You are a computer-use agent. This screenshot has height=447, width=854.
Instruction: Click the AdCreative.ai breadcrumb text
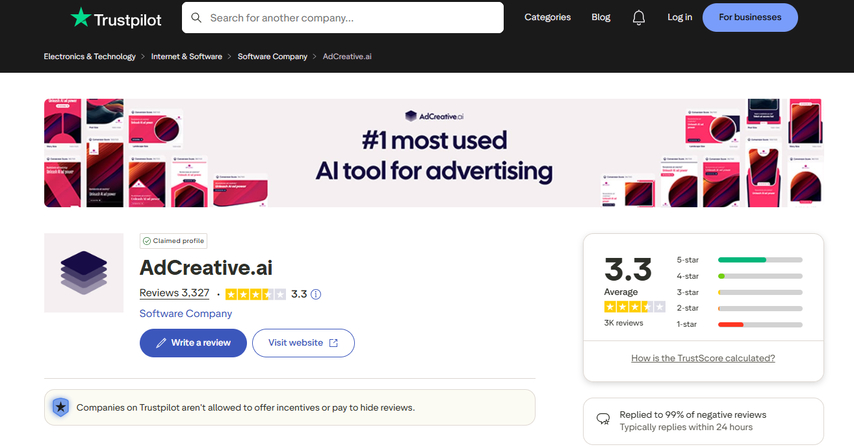click(347, 57)
